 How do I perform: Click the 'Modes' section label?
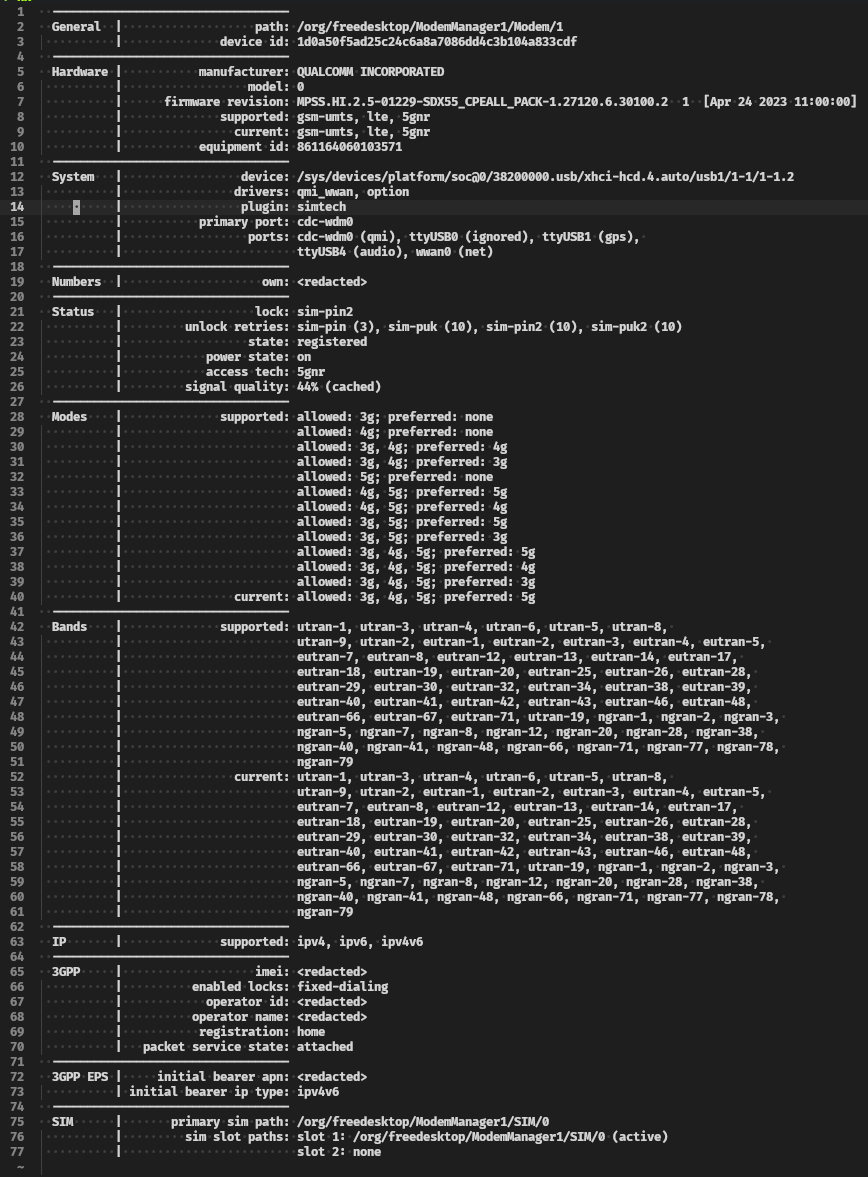(x=69, y=417)
